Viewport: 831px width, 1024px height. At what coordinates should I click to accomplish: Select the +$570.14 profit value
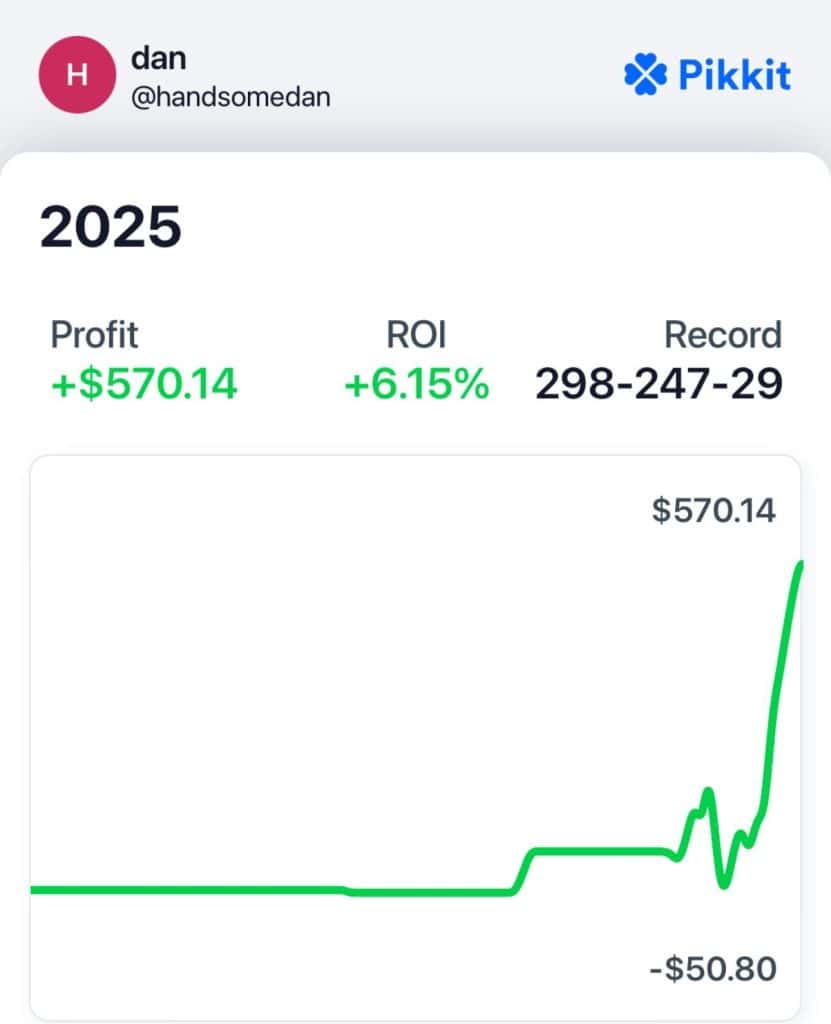144,383
